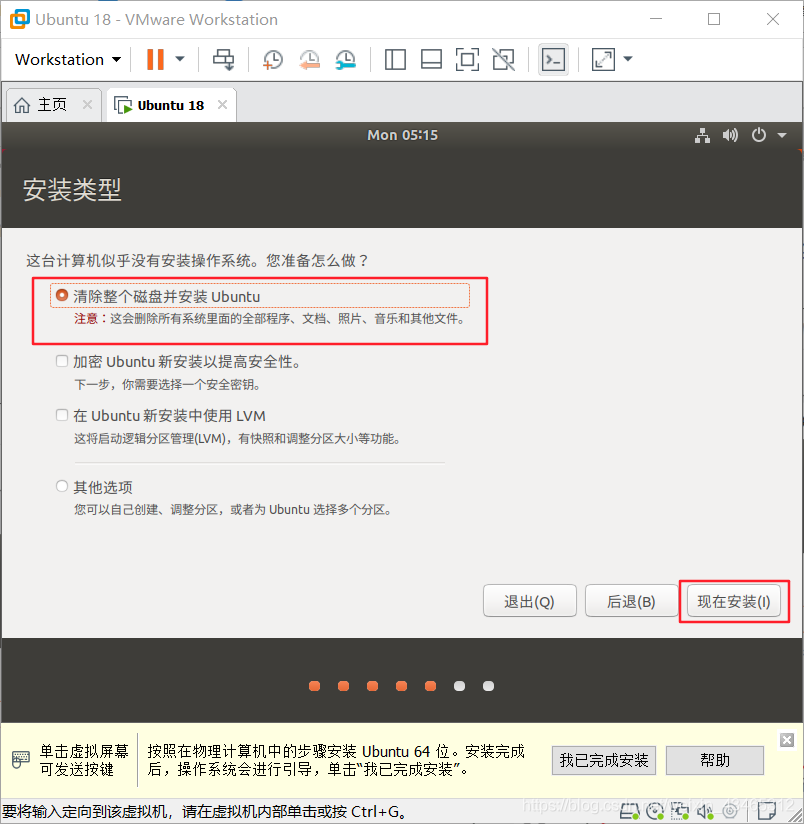Viewport: 804px width, 824px height.
Task: Expand the Ubuntu system menu arrow
Action: (x=782, y=135)
